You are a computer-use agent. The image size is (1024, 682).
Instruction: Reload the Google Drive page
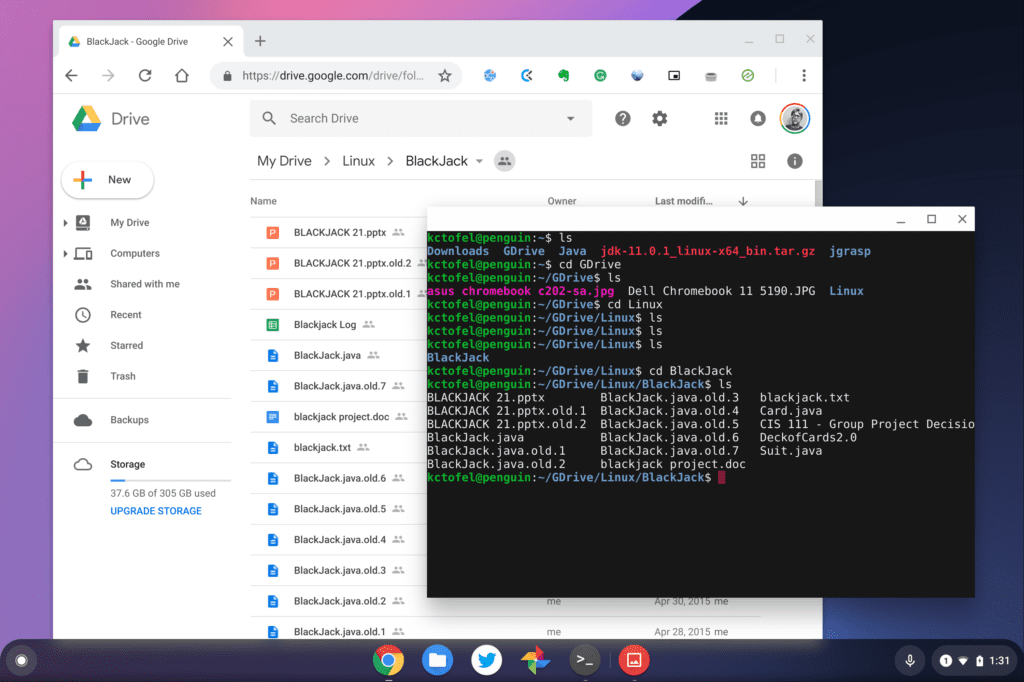145,76
